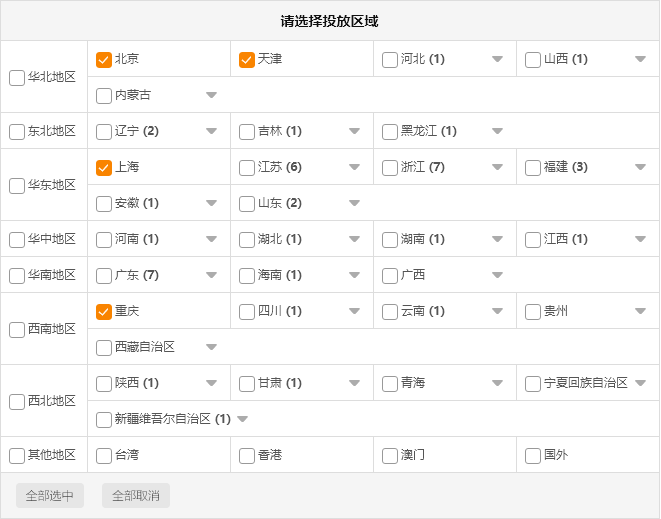Expand the 宁夏回族自治区 dropdown arrow

(640, 383)
